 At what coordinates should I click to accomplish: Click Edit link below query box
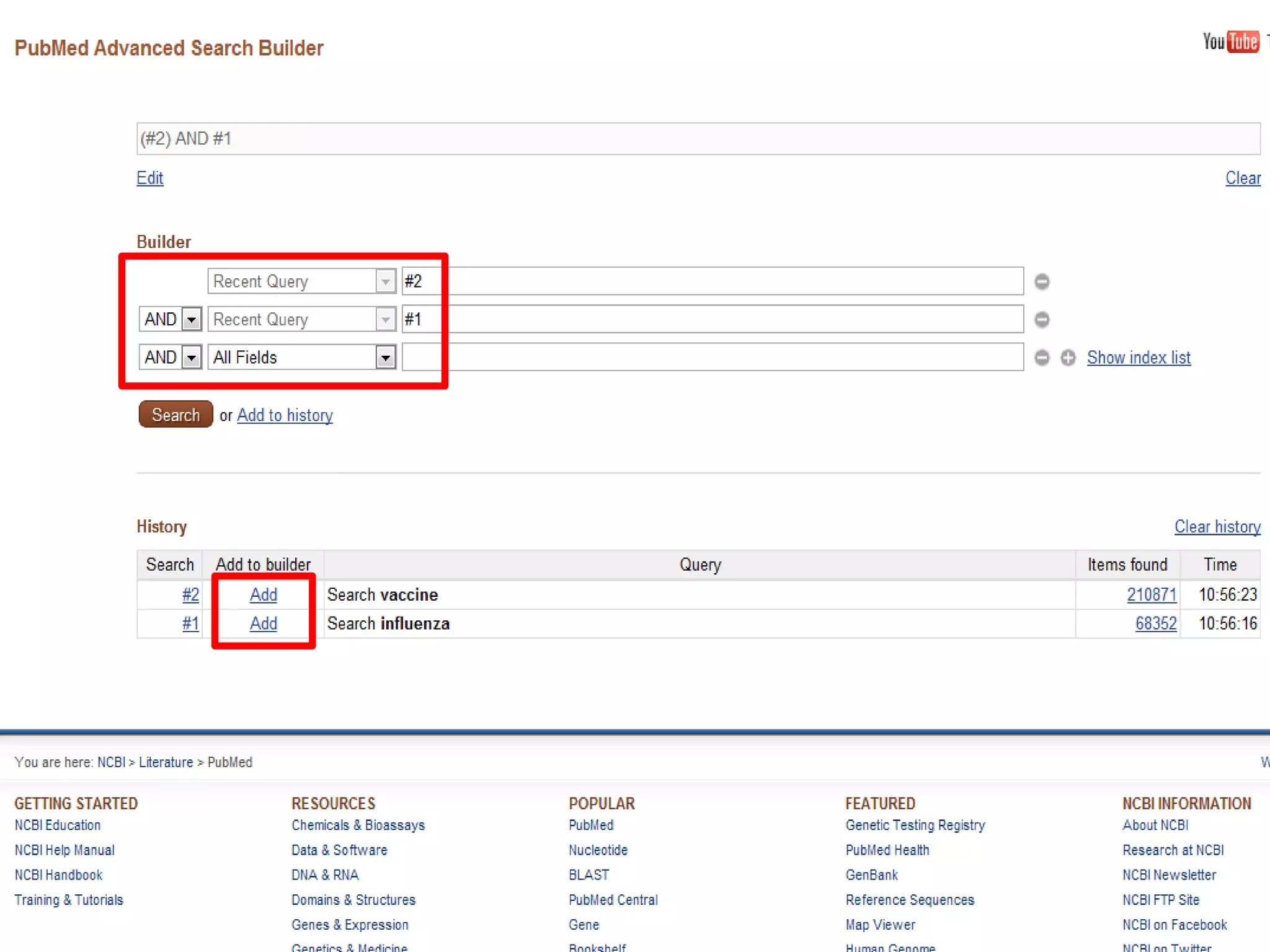(149, 178)
